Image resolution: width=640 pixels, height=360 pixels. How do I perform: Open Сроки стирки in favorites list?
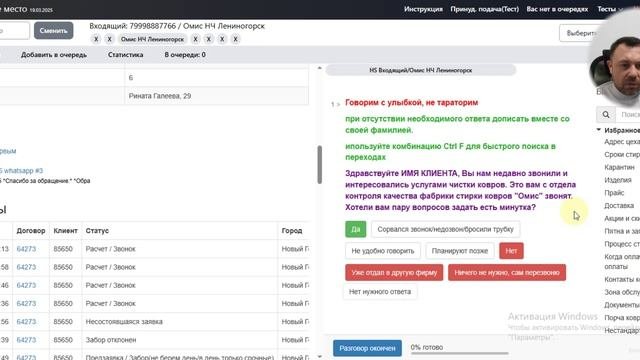coord(622,155)
